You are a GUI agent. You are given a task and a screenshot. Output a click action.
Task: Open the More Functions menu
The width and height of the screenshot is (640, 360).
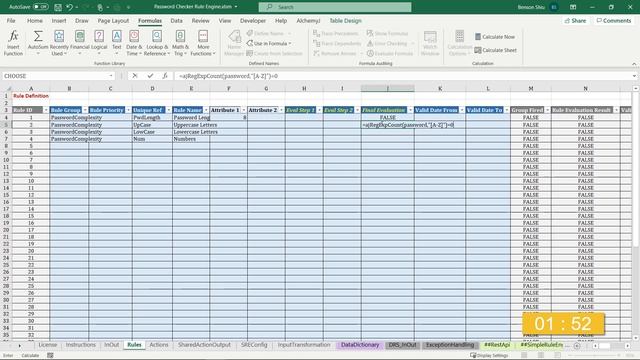[203, 42]
